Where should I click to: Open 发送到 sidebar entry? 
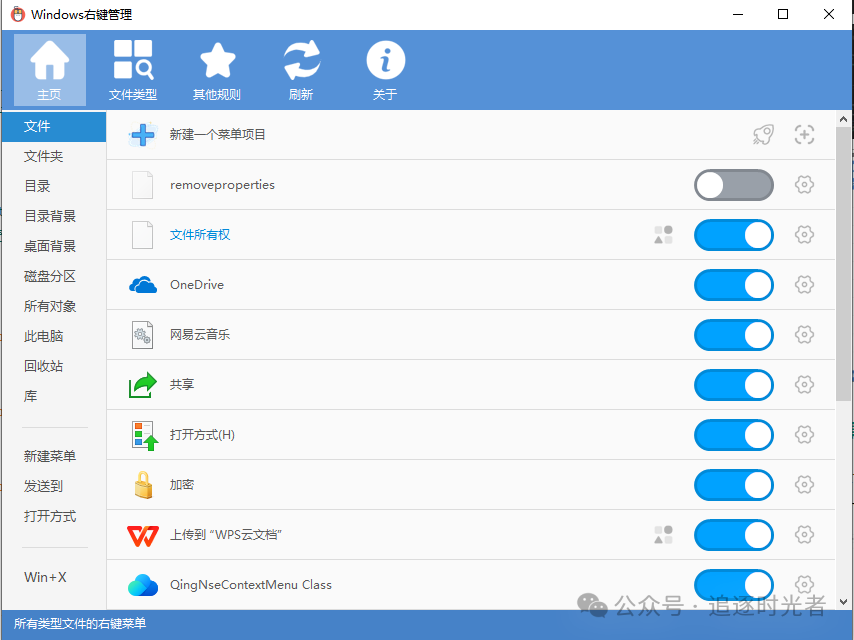pyautogui.click(x=54, y=486)
